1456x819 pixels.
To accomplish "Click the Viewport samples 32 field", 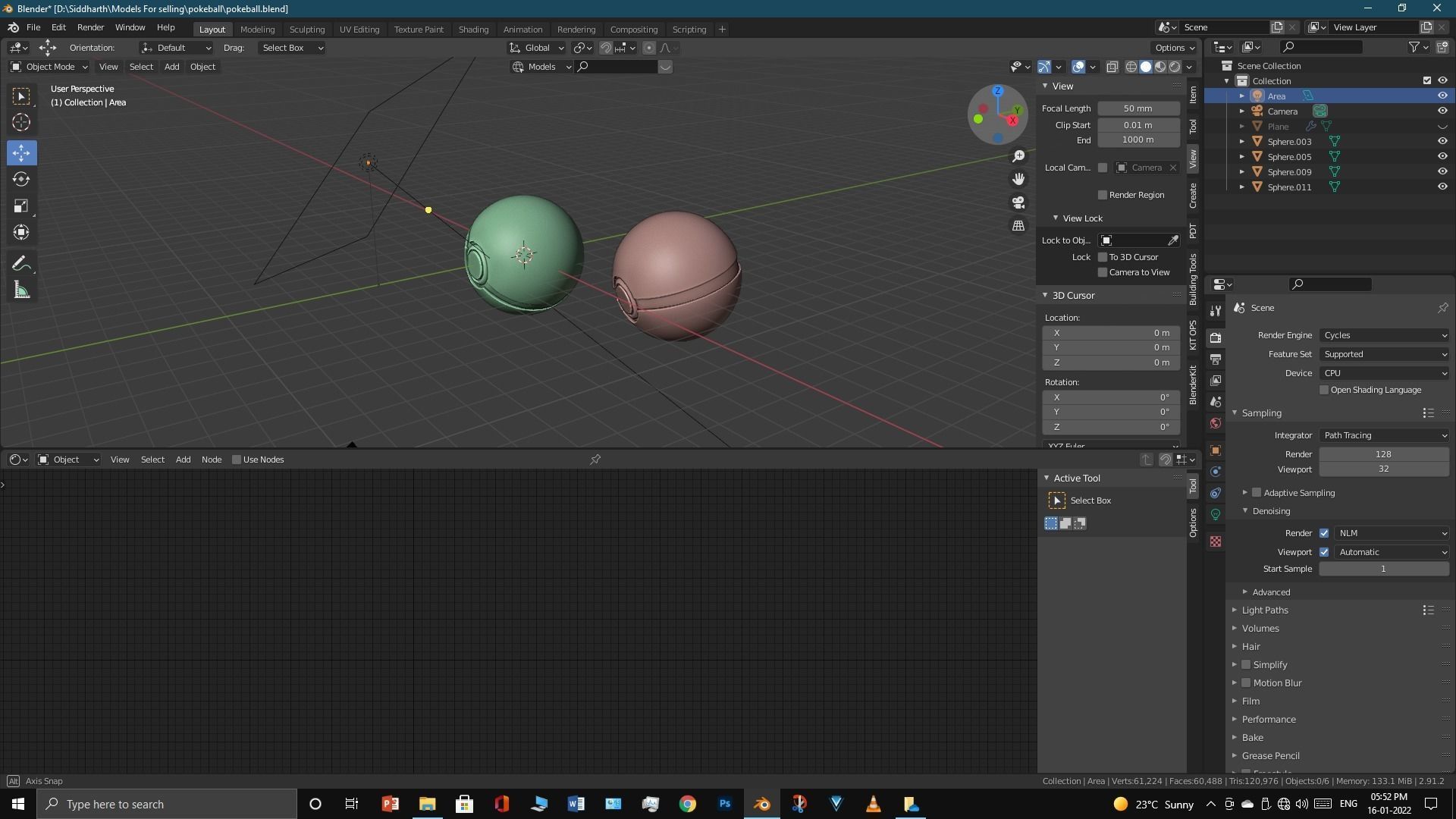I will point(1384,469).
